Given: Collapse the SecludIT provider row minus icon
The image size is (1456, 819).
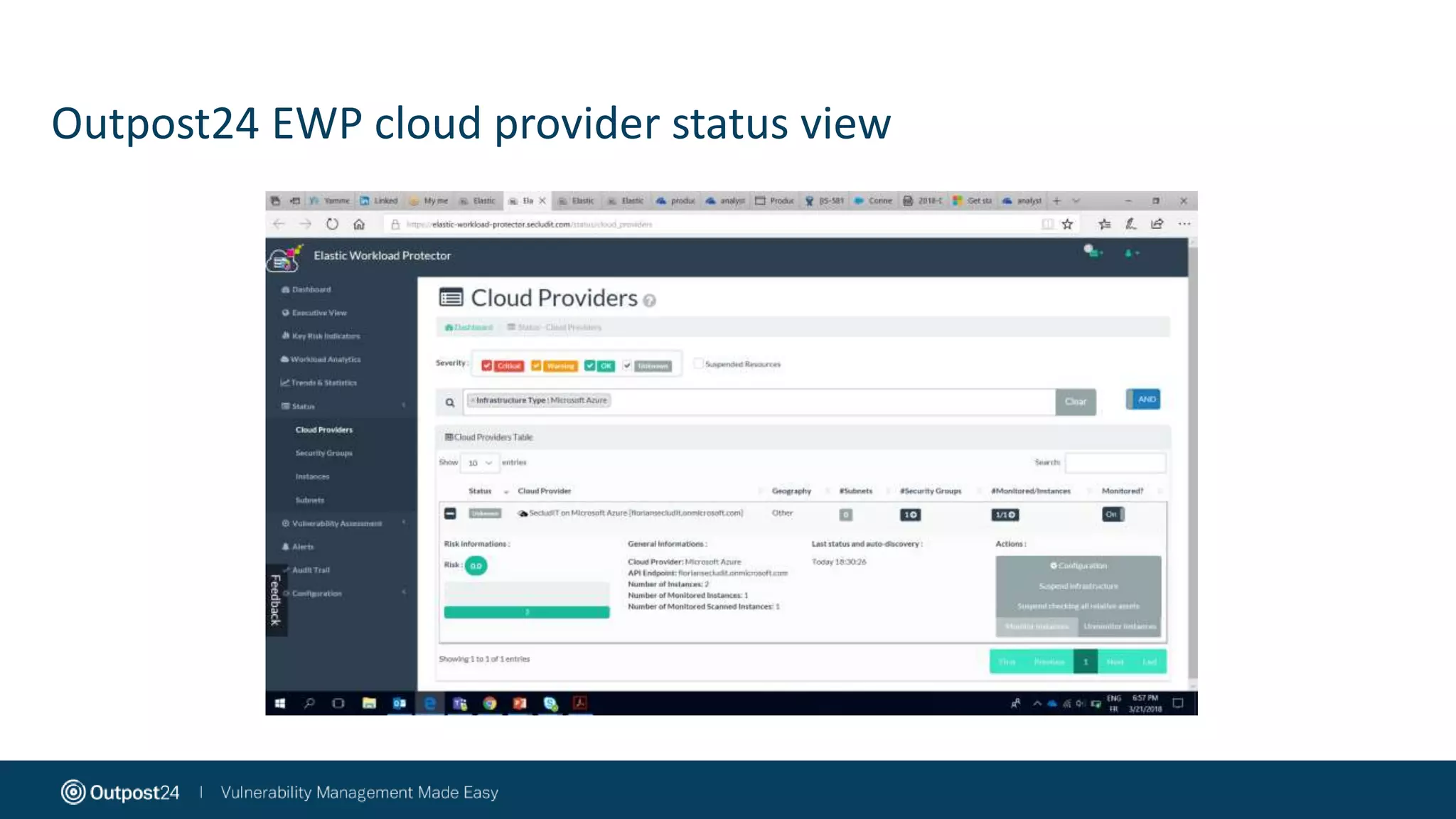Looking at the screenshot, I should click(x=450, y=513).
